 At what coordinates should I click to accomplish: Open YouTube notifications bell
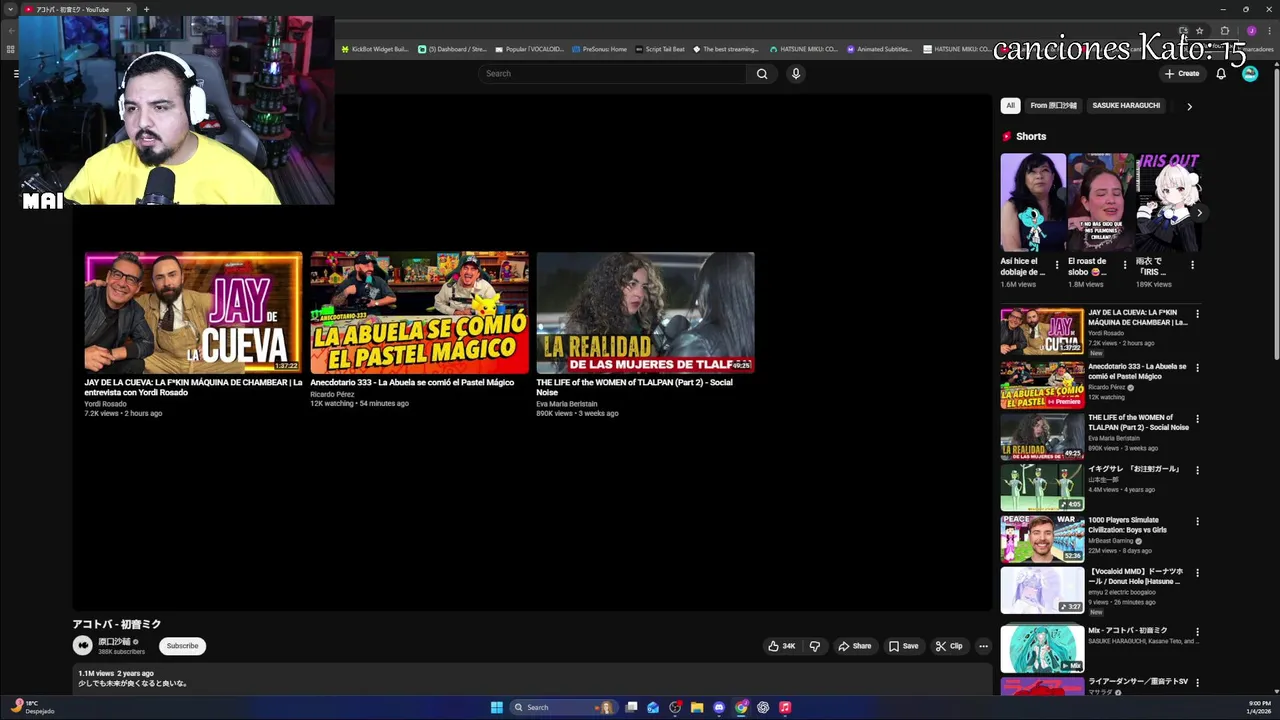click(1221, 73)
